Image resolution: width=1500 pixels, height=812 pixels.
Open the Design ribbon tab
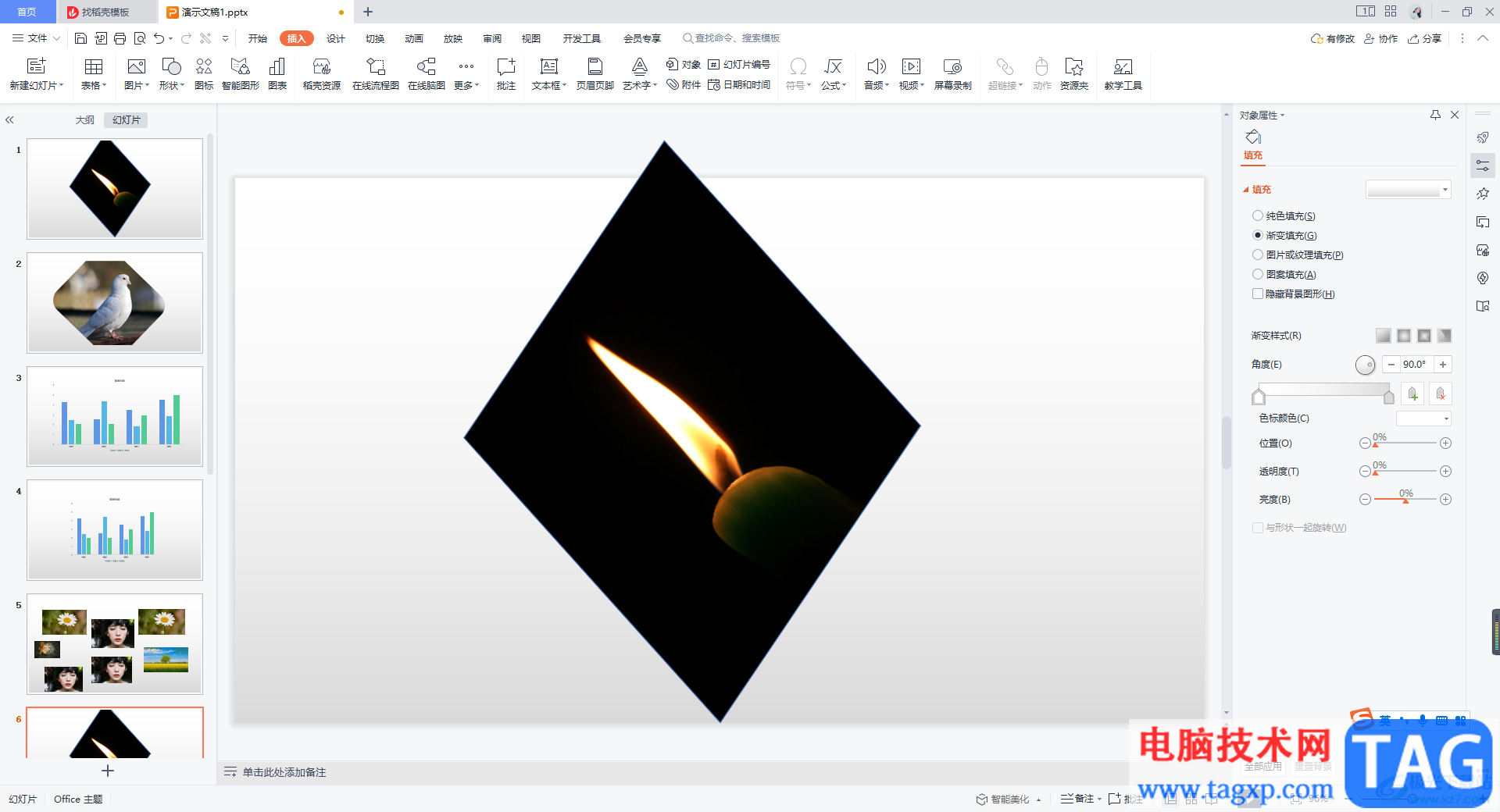336,38
